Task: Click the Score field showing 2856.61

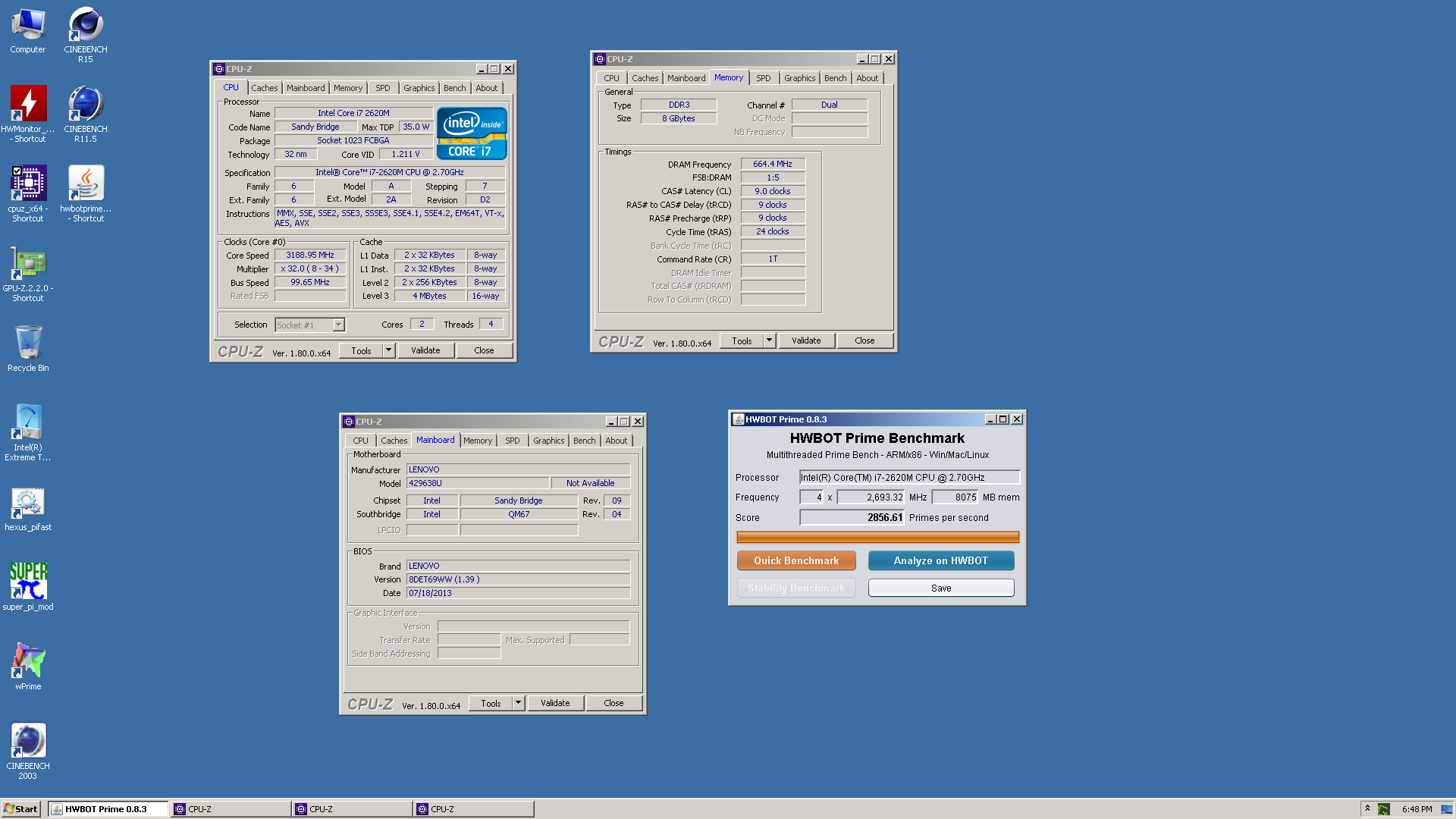Action: 852,517
